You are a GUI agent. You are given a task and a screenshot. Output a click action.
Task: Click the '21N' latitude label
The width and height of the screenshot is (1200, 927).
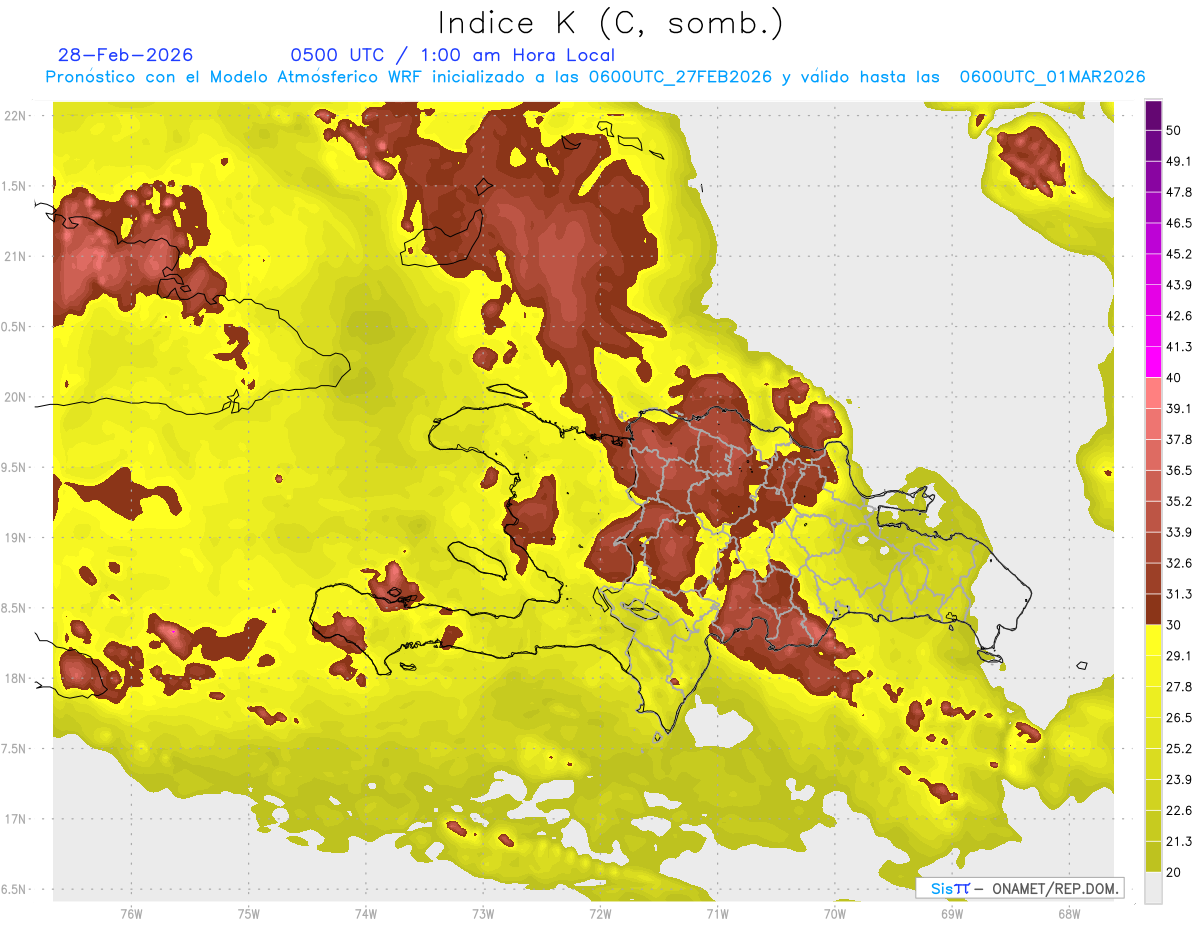16,256
